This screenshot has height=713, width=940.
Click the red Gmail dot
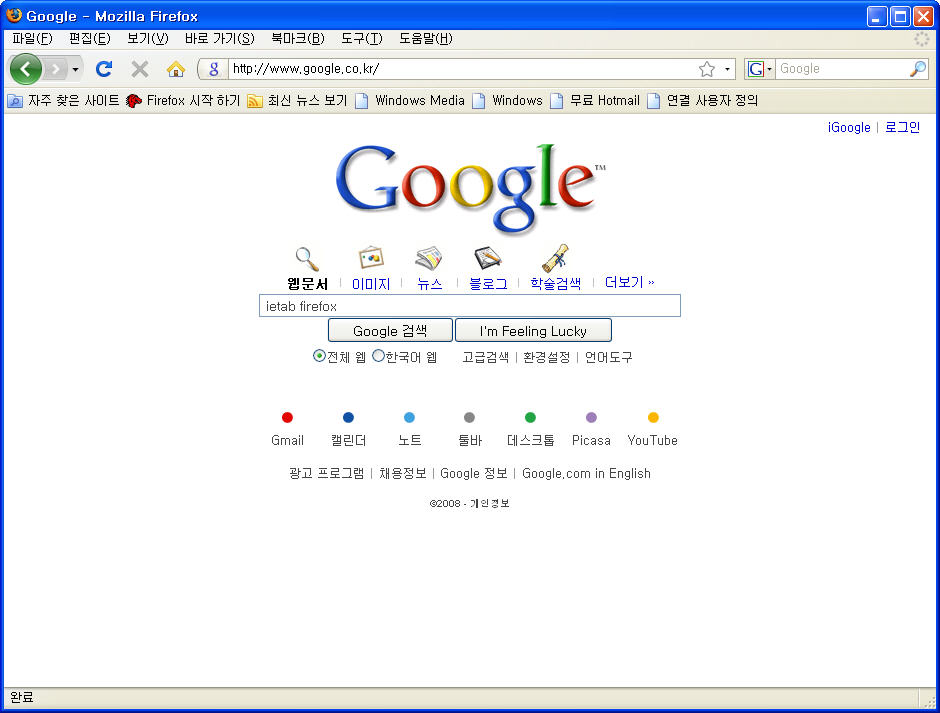pos(287,417)
